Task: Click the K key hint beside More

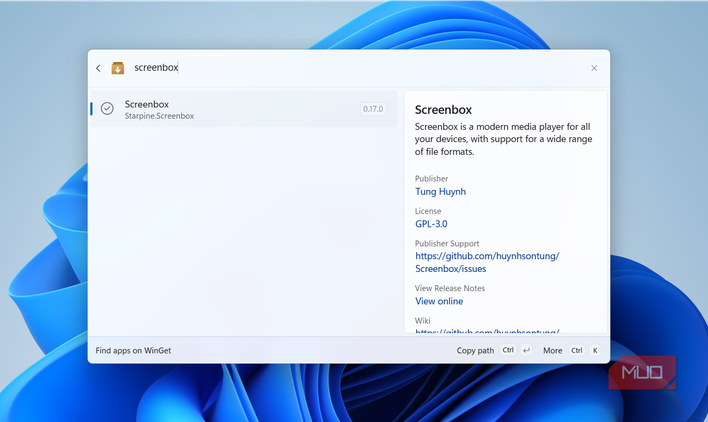Action: tap(595, 350)
